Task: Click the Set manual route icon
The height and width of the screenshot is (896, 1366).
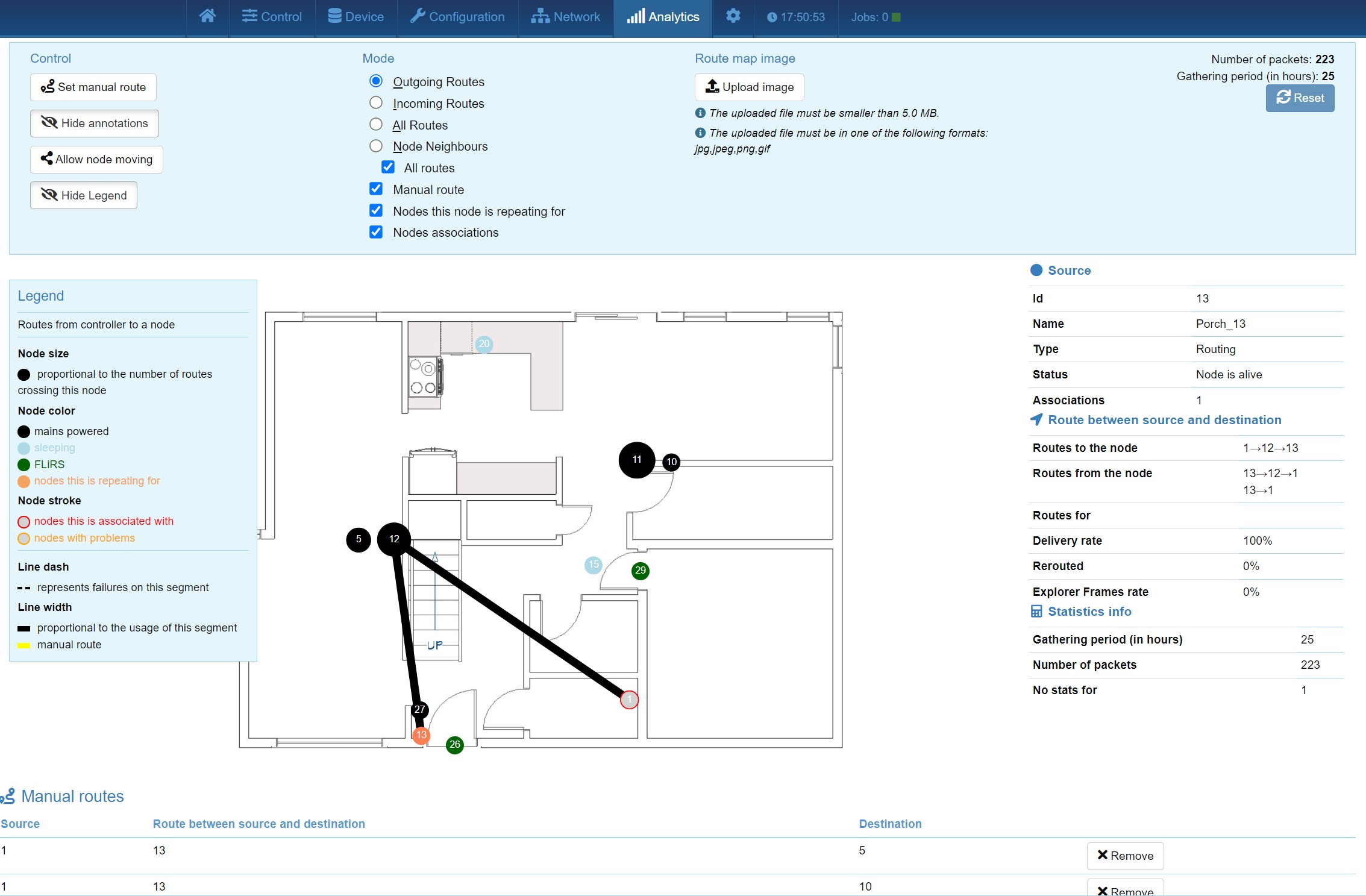Action: coord(48,87)
